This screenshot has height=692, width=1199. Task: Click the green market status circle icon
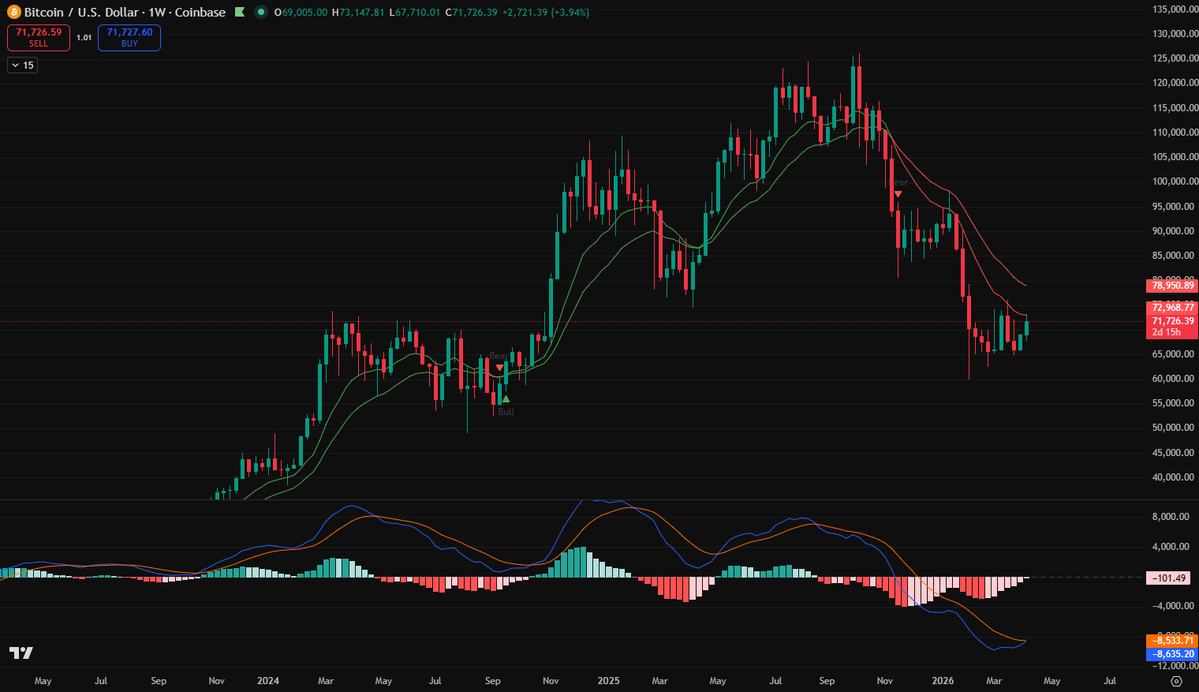point(261,12)
